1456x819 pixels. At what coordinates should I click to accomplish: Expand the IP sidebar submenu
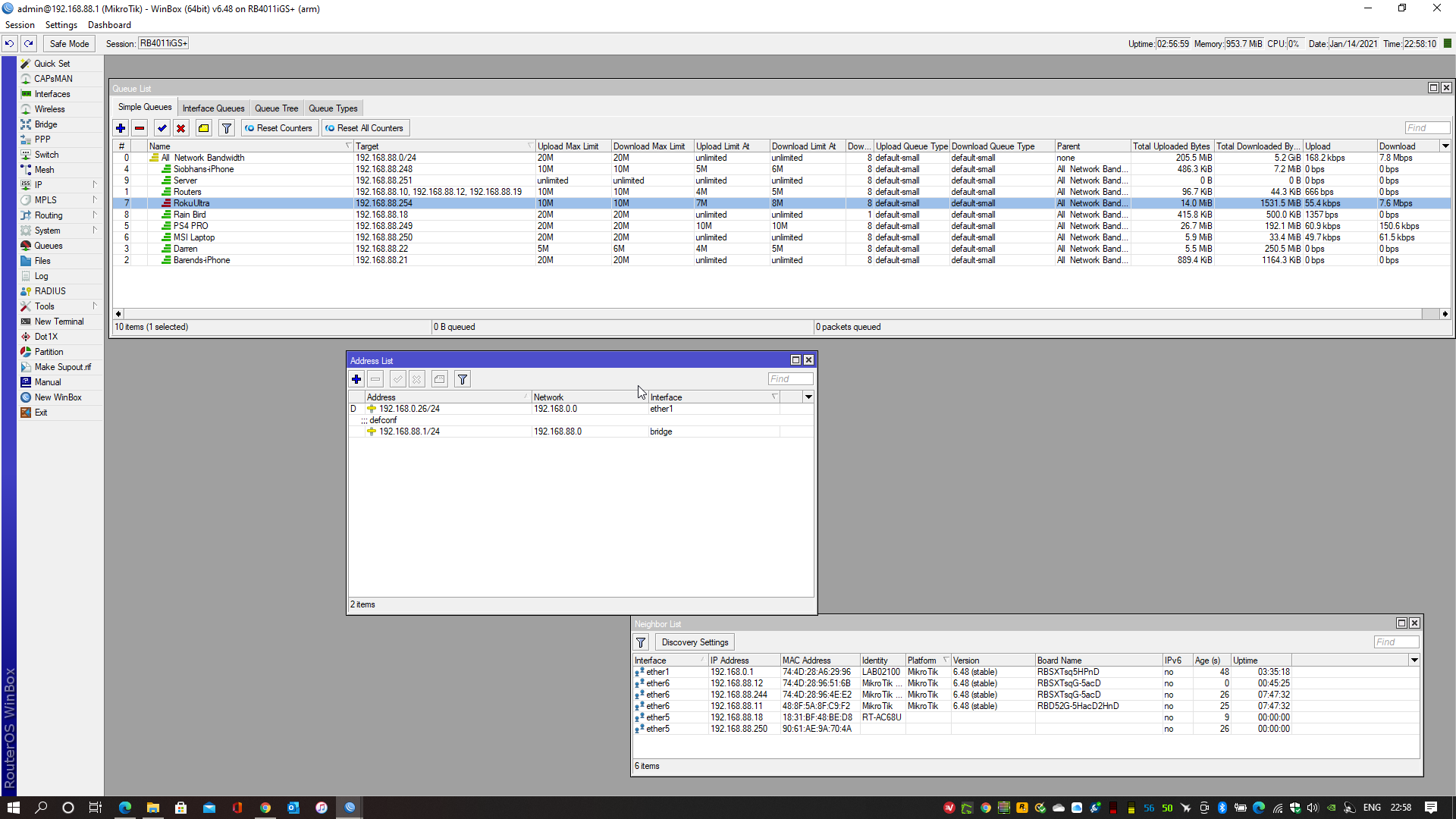(x=95, y=184)
